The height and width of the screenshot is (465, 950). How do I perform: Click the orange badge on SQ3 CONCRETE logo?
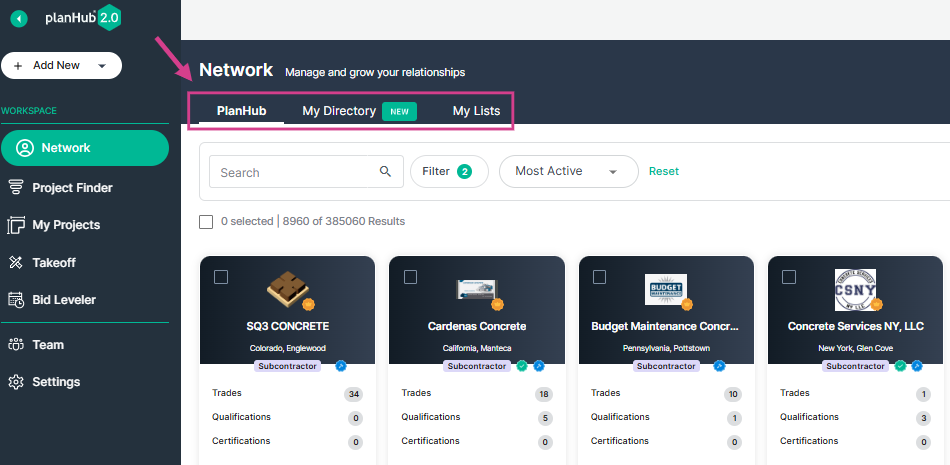pyautogui.click(x=308, y=304)
